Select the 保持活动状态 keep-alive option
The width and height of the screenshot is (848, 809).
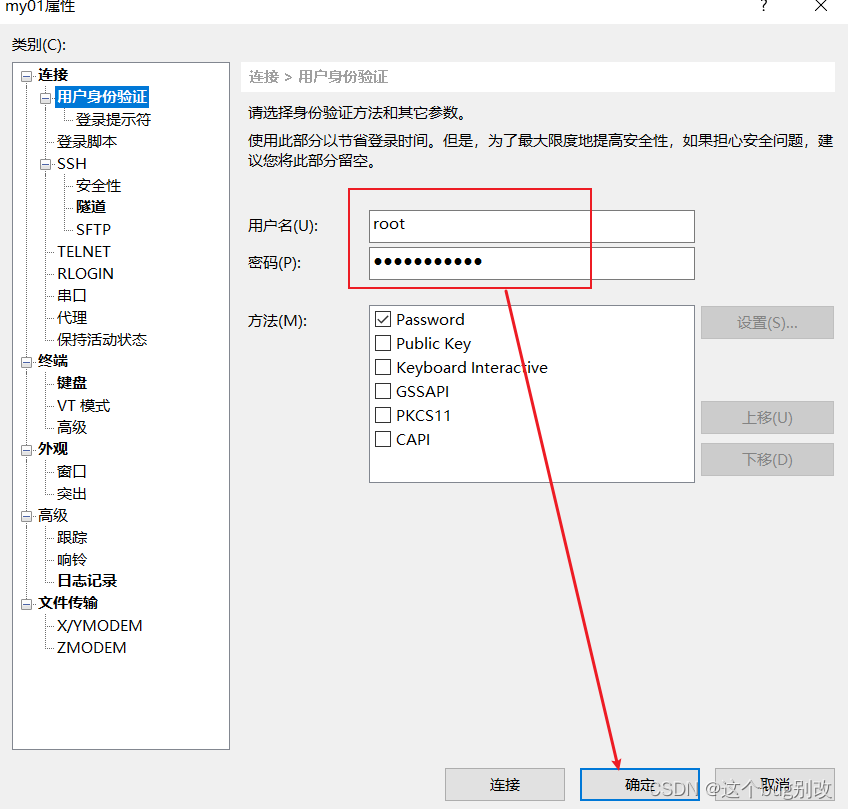click(104, 339)
